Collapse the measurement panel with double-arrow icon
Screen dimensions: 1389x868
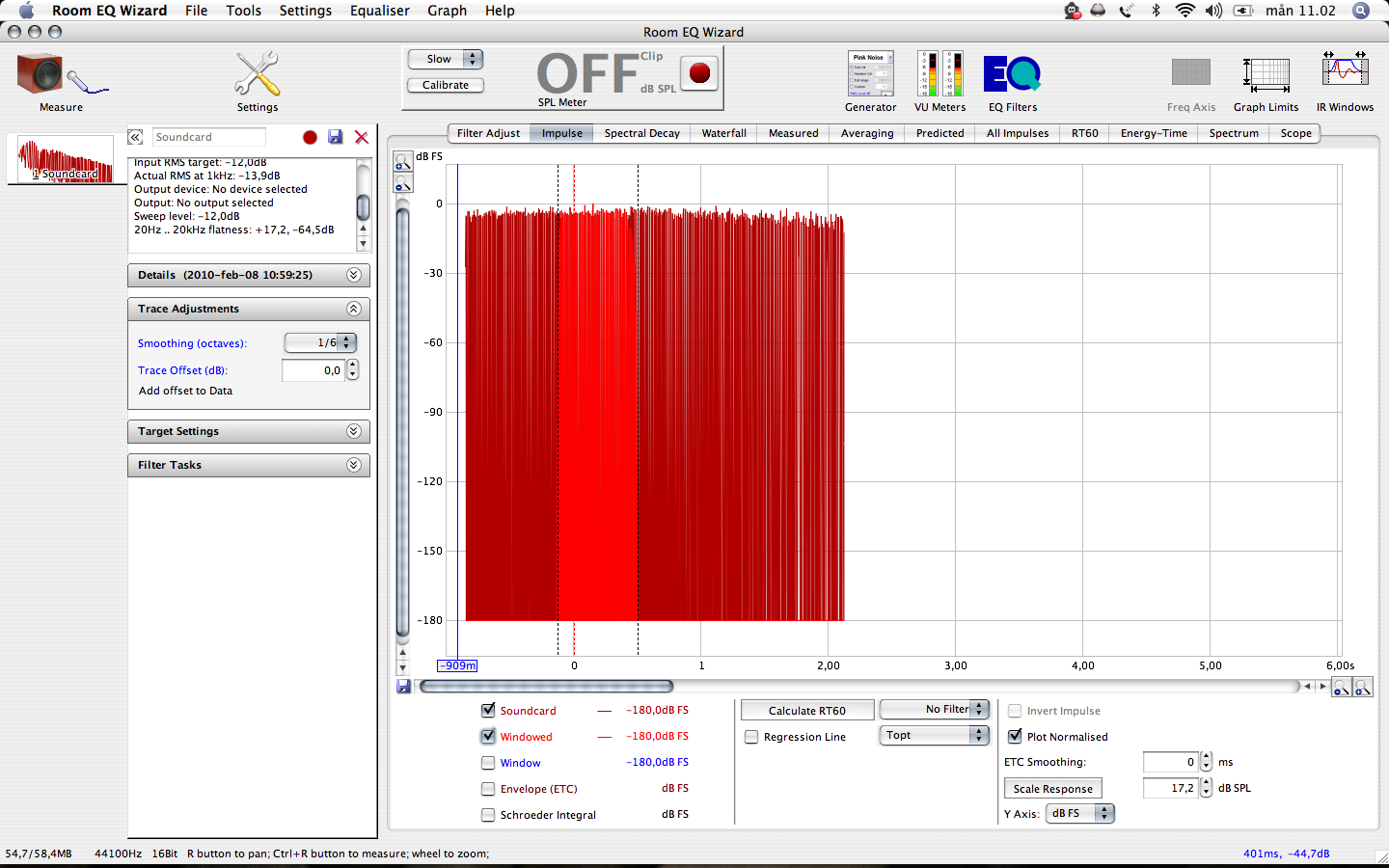pyautogui.click(x=136, y=137)
